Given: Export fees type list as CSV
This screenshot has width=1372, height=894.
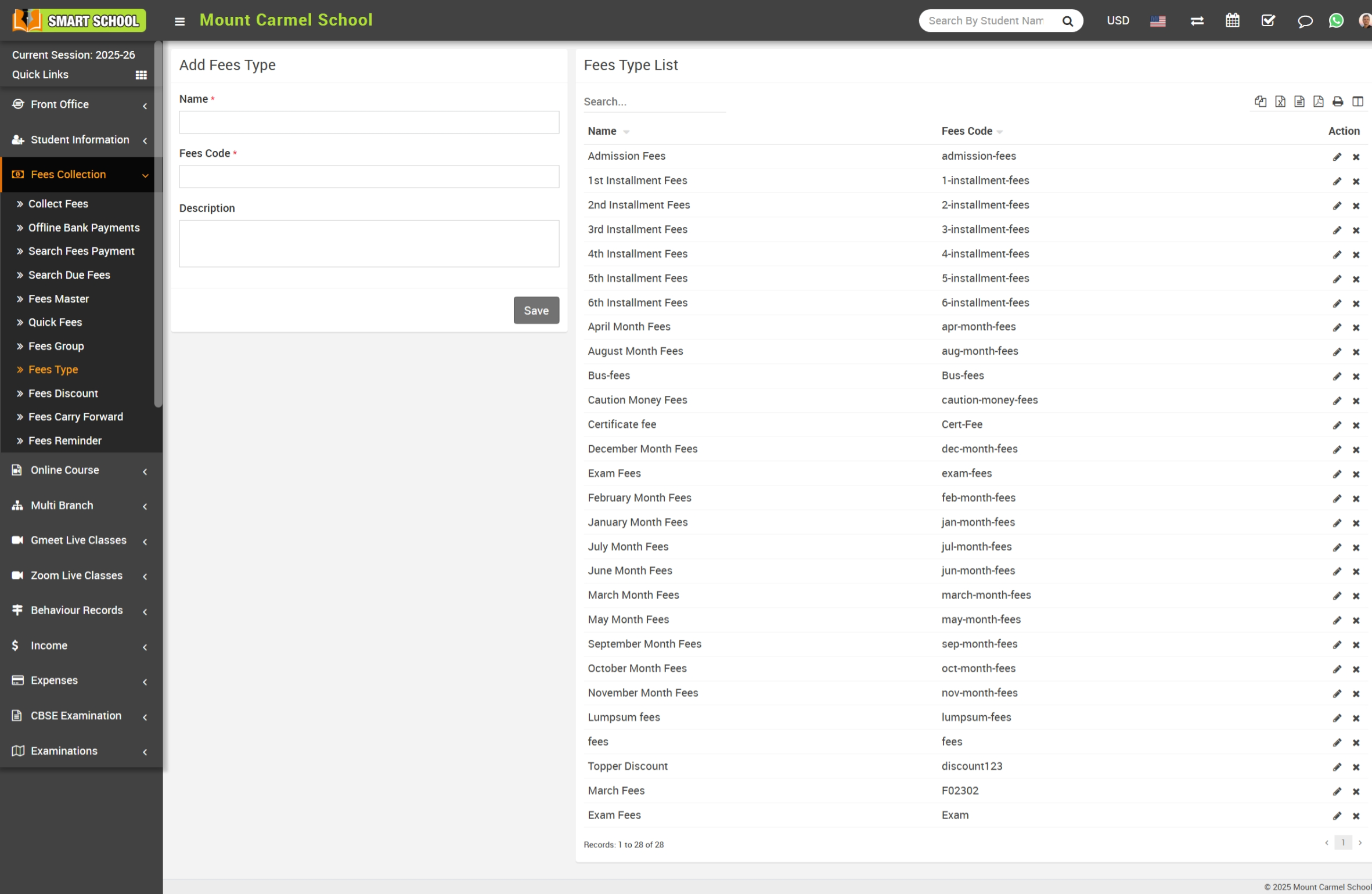Looking at the screenshot, I should [1299, 102].
